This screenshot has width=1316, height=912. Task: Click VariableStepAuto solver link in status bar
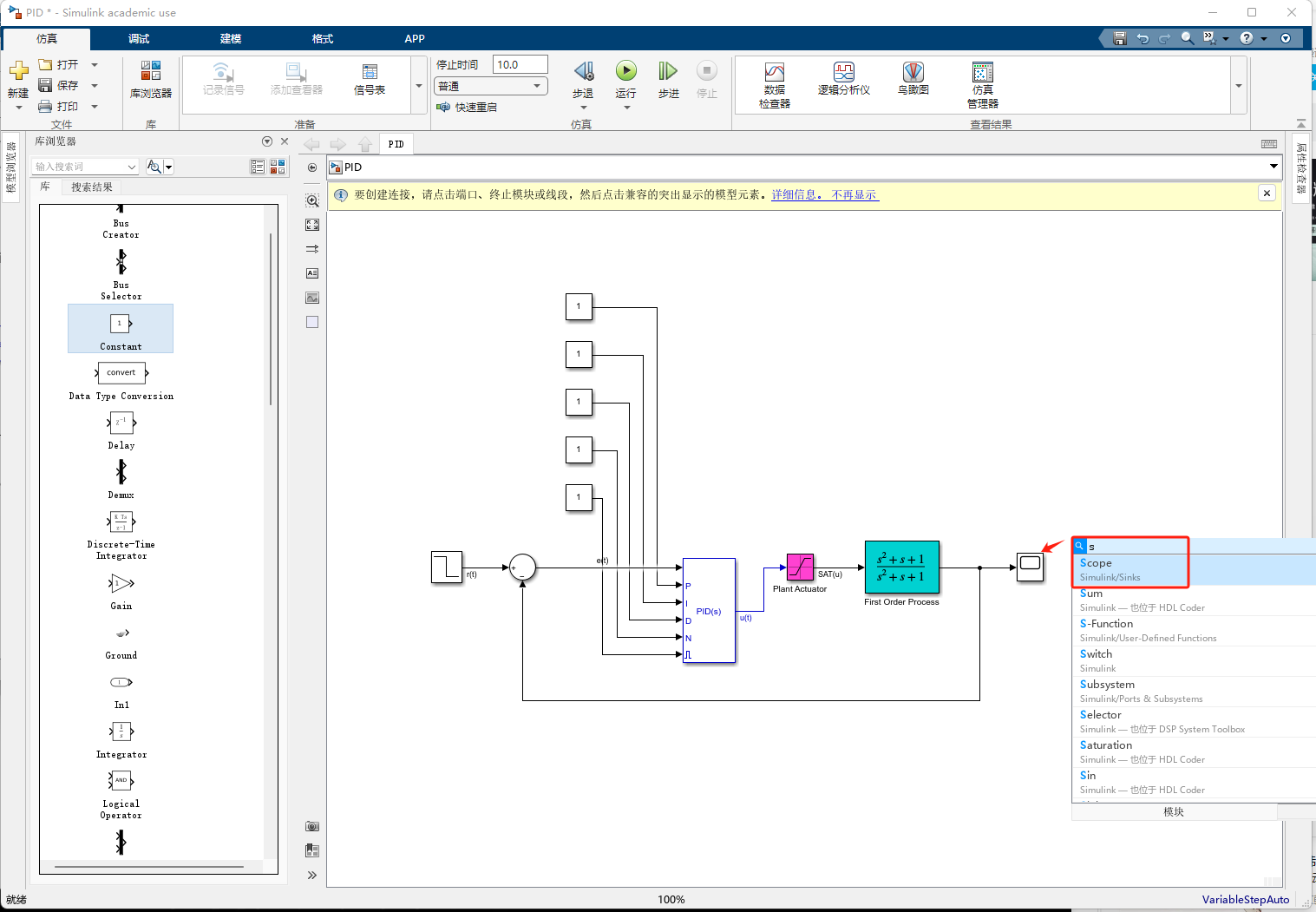[1245, 900]
